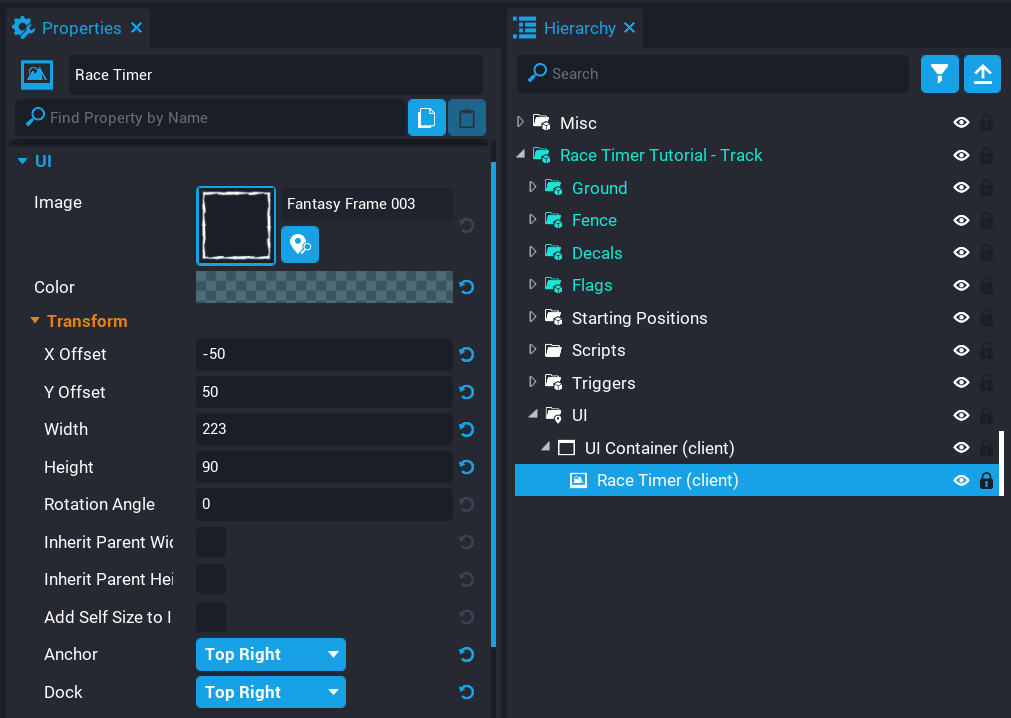
Task: Reset the Width property to default
Action: click(x=466, y=430)
